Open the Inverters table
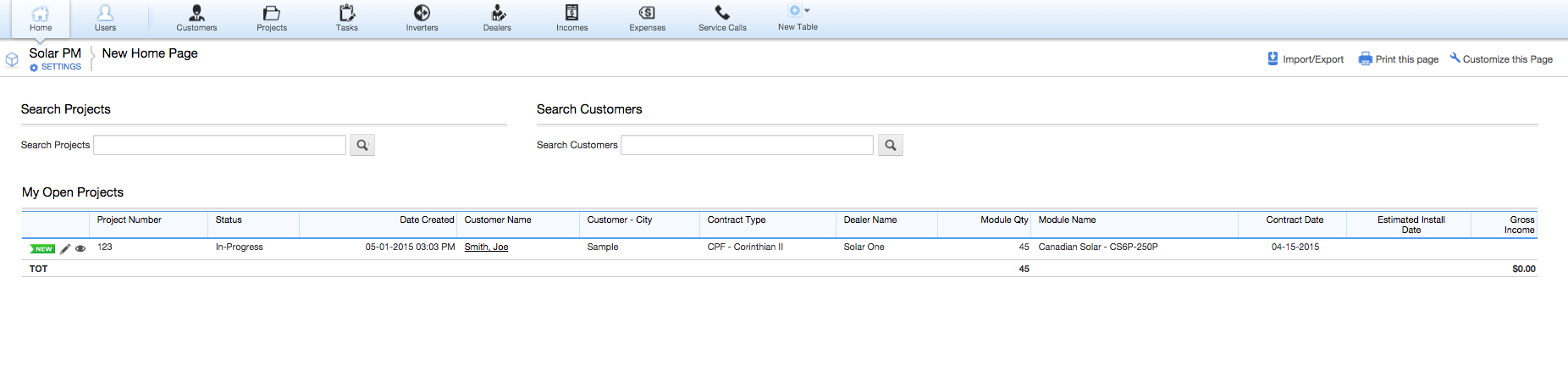The width and height of the screenshot is (1568, 389). (422, 19)
